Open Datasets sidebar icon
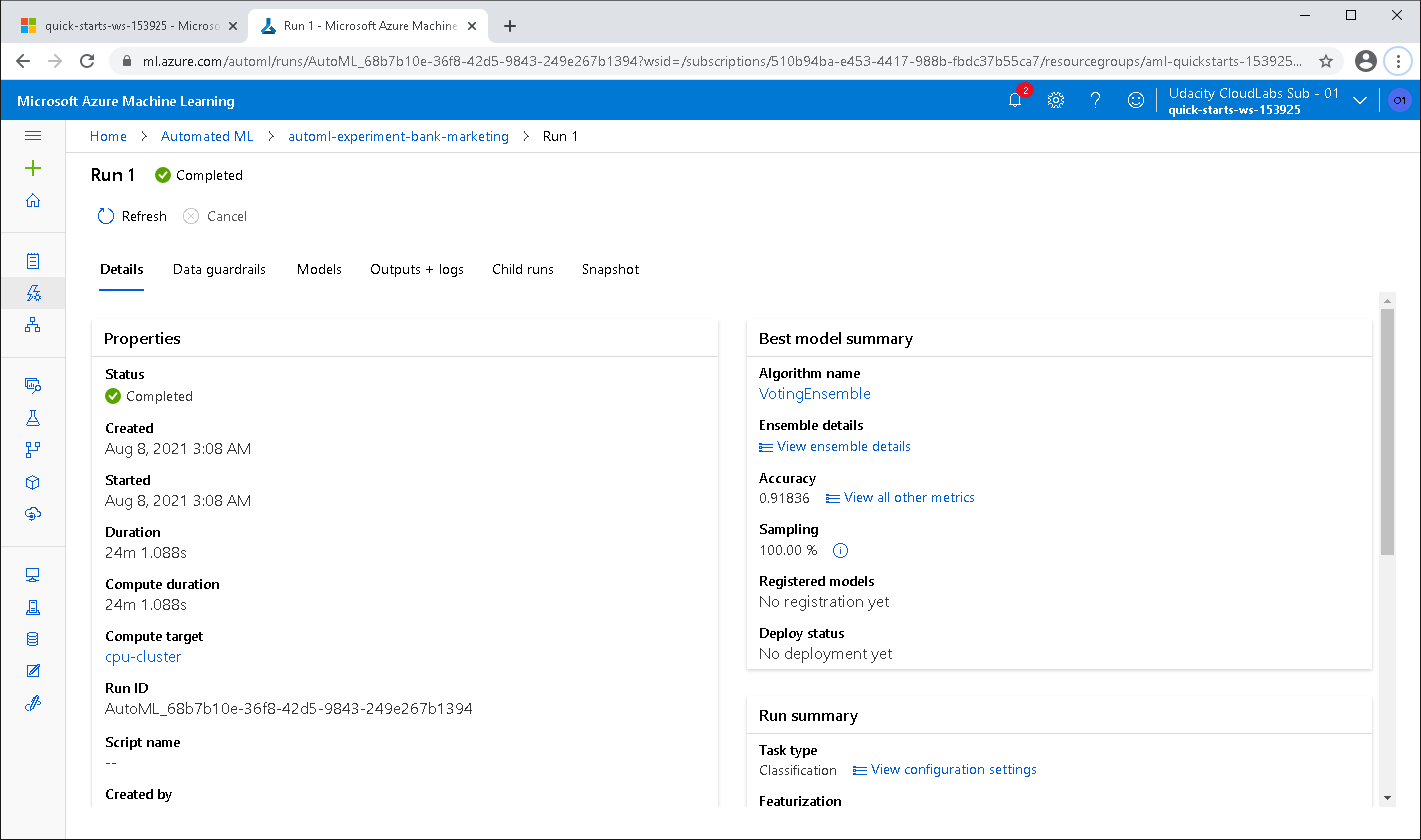Screen dimensions: 1421x840 (33, 385)
